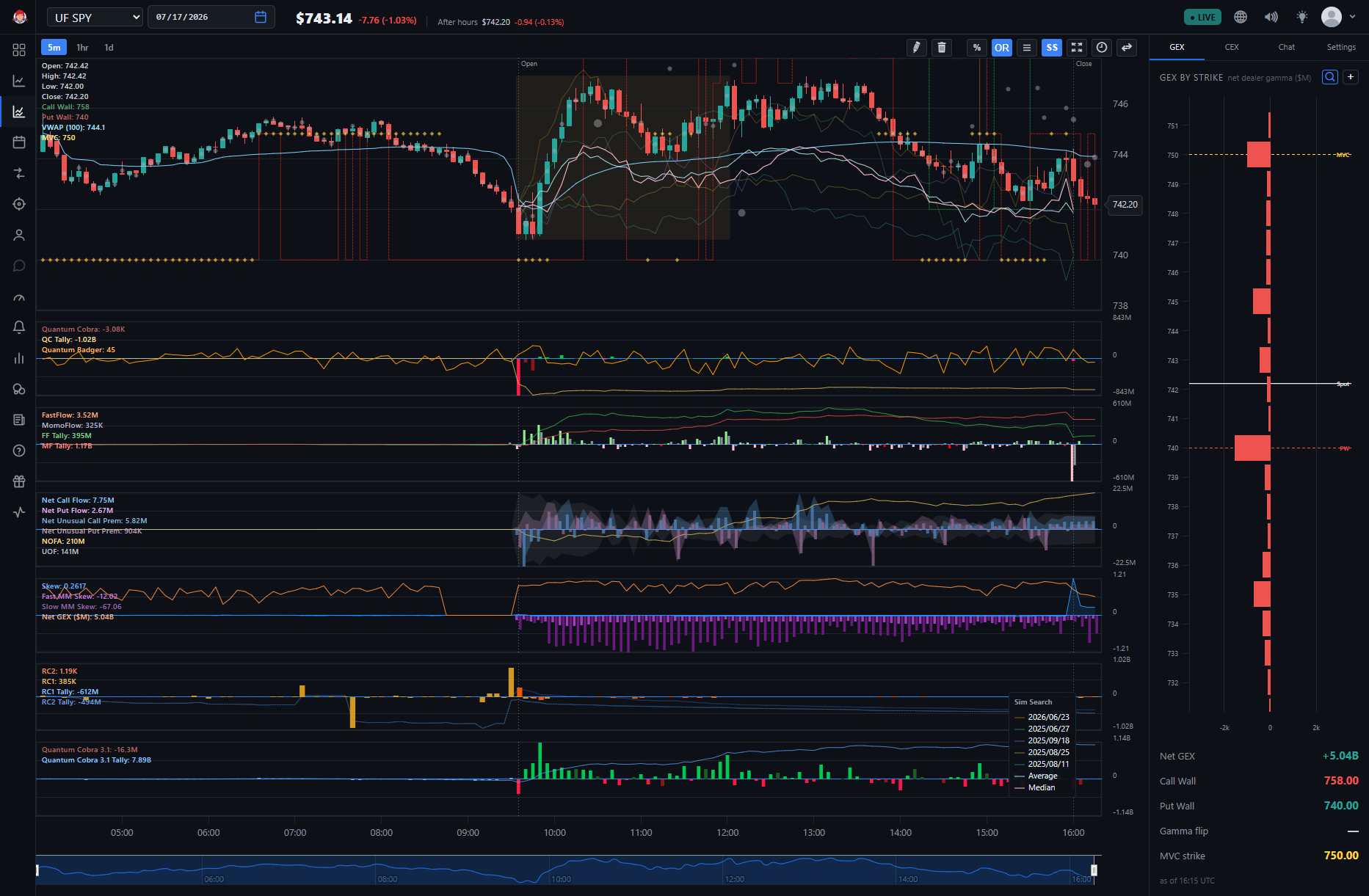Click the 2025/08/25 Sim Search entry

1042,752
